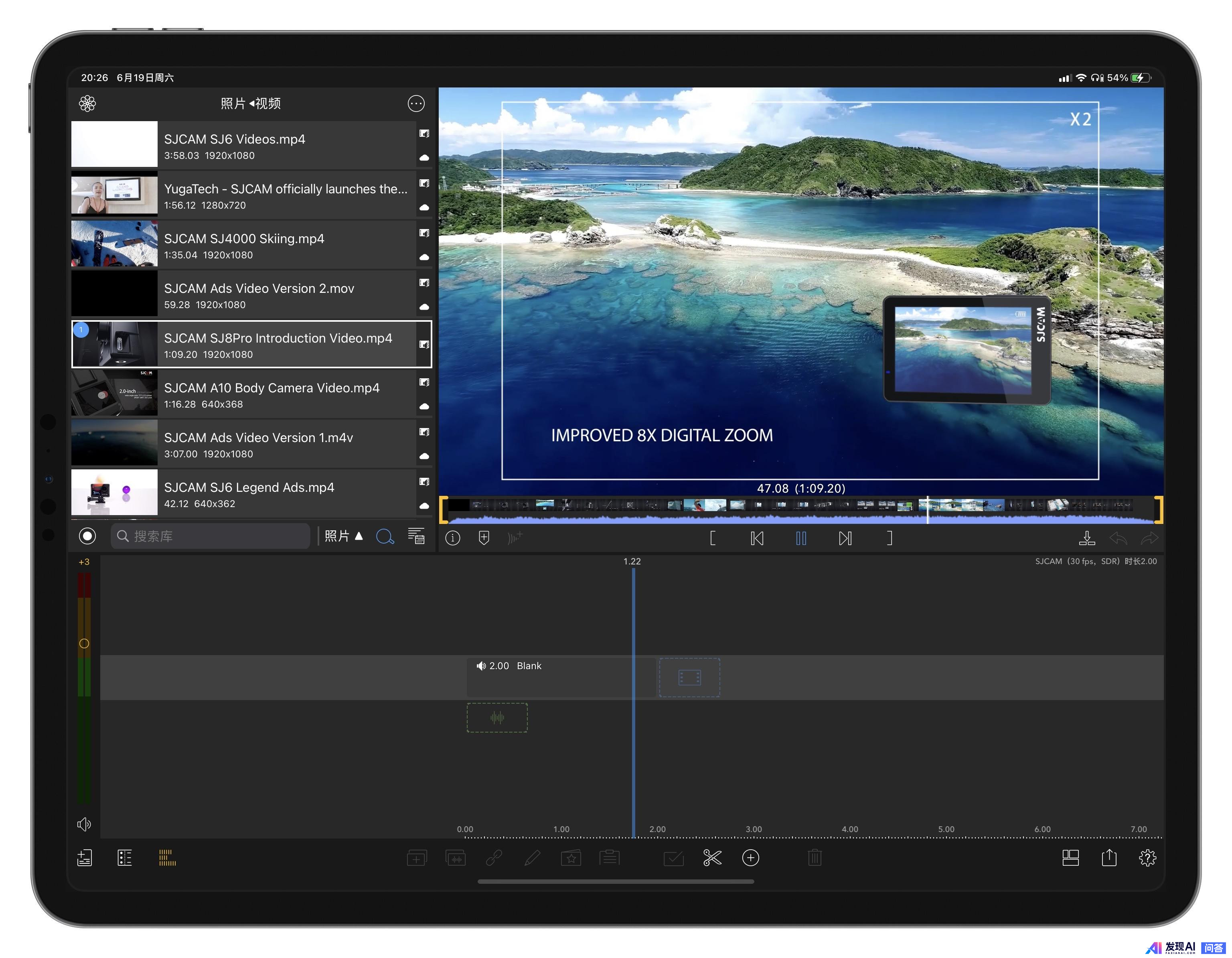Open the clip info button
The width and height of the screenshot is (1232, 958).
[x=452, y=538]
